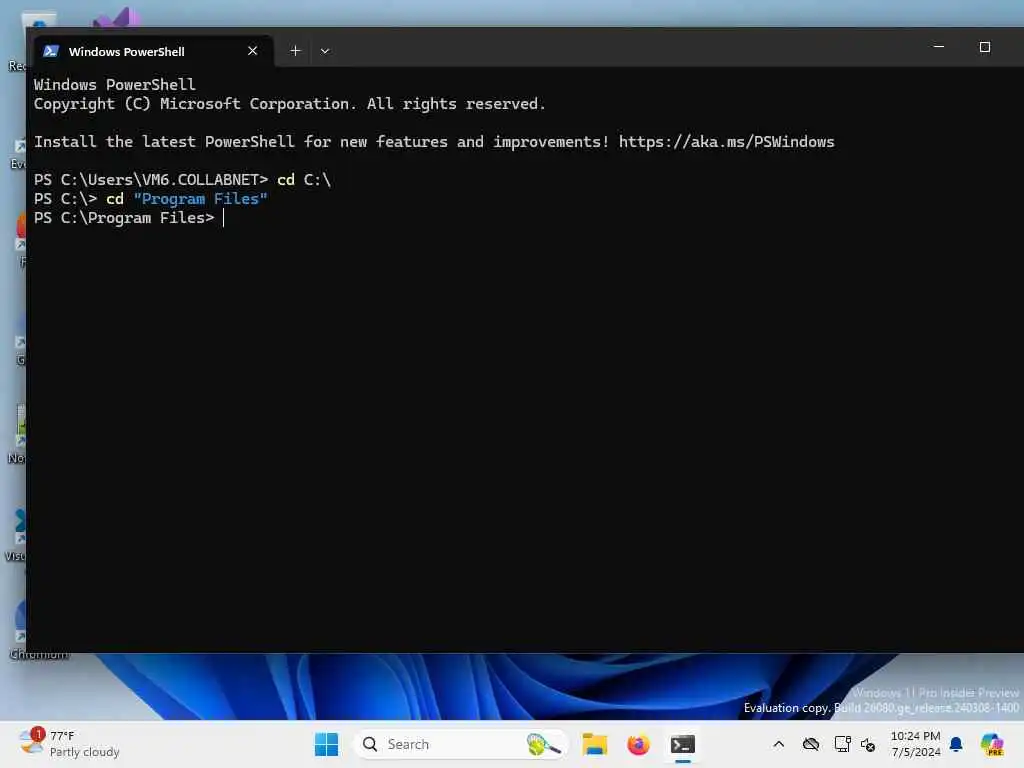
Task: Open the weather widget showing 77°F
Action: pyautogui.click(x=69, y=744)
